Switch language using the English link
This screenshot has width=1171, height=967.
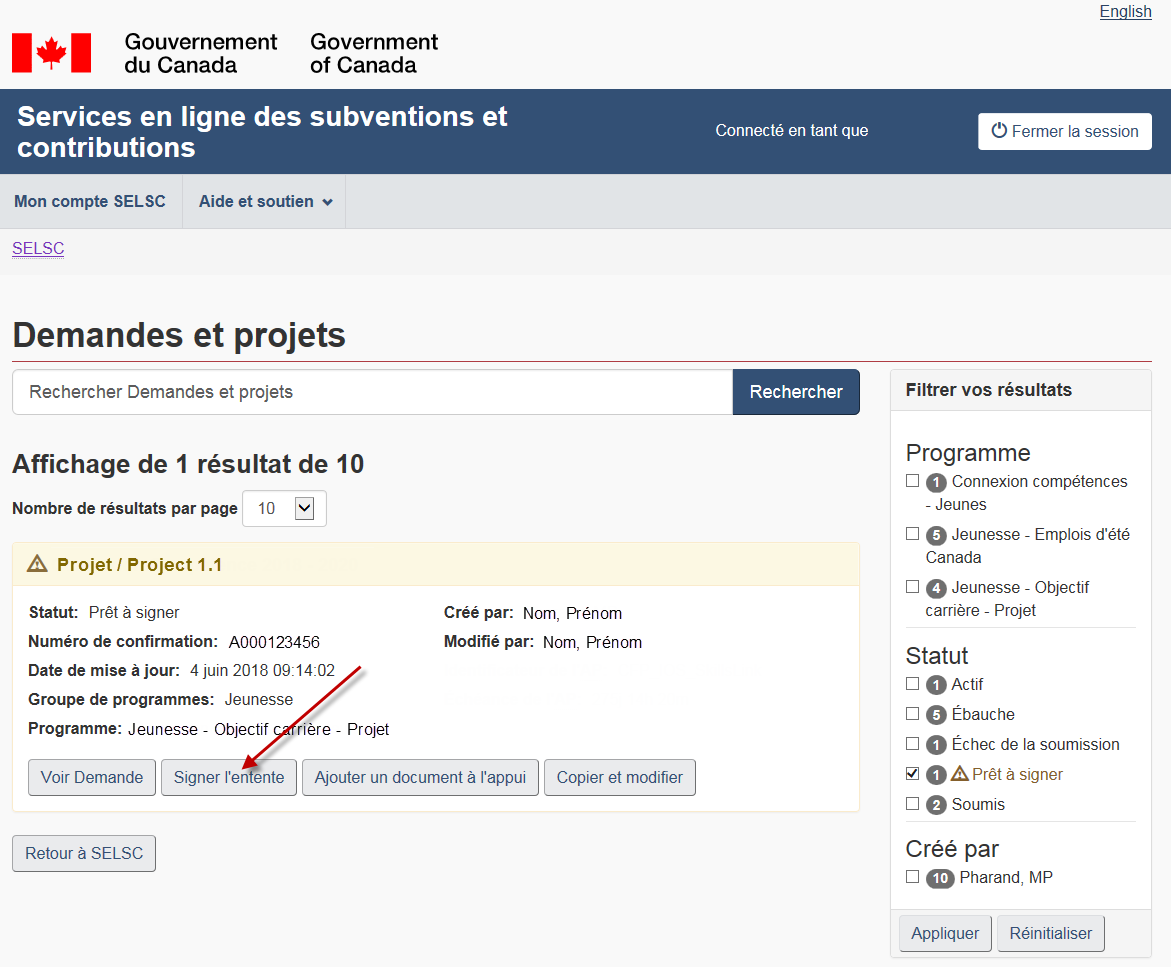pyautogui.click(x=1125, y=12)
